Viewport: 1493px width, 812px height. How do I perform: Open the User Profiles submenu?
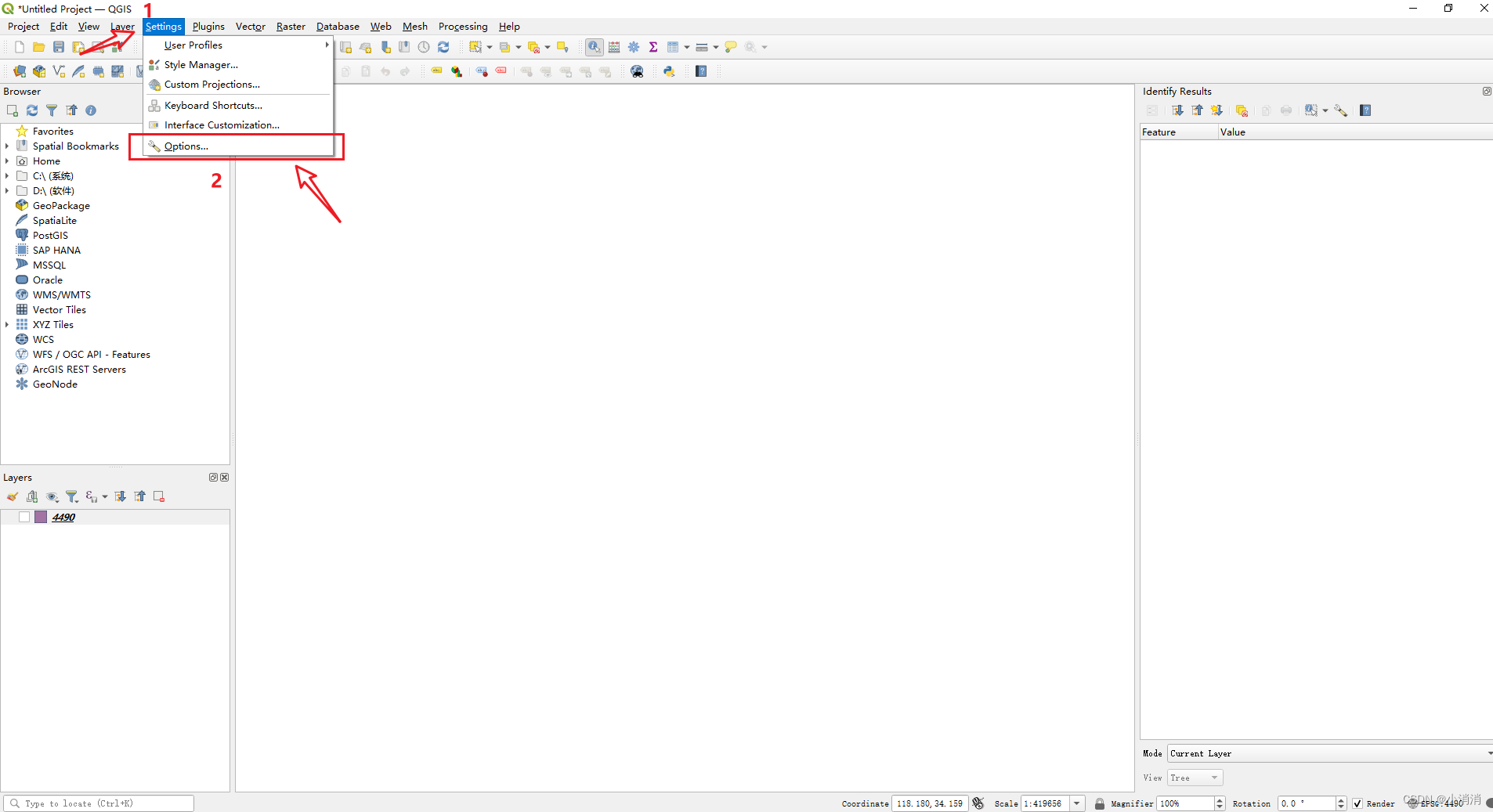coord(239,45)
